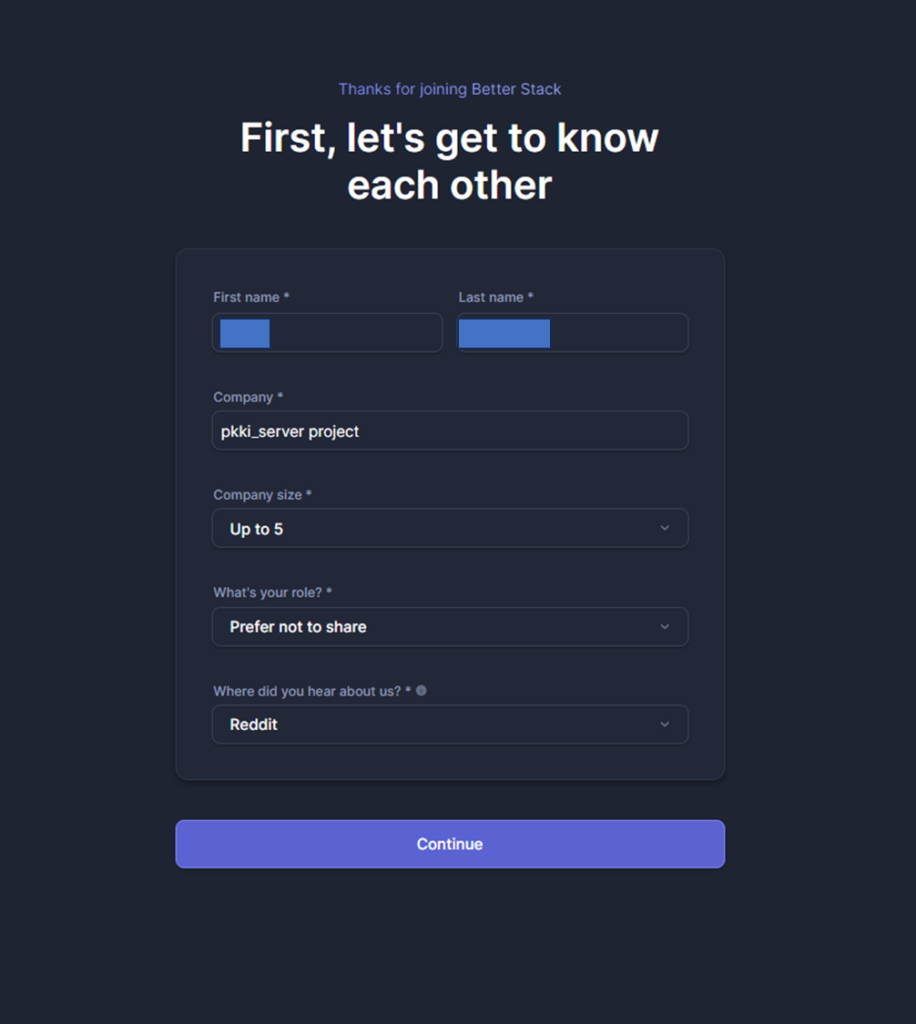Open the Company size dropdown showing Up to 5
The height and width of the screenshot is (1024, 916).
[449, 529]
